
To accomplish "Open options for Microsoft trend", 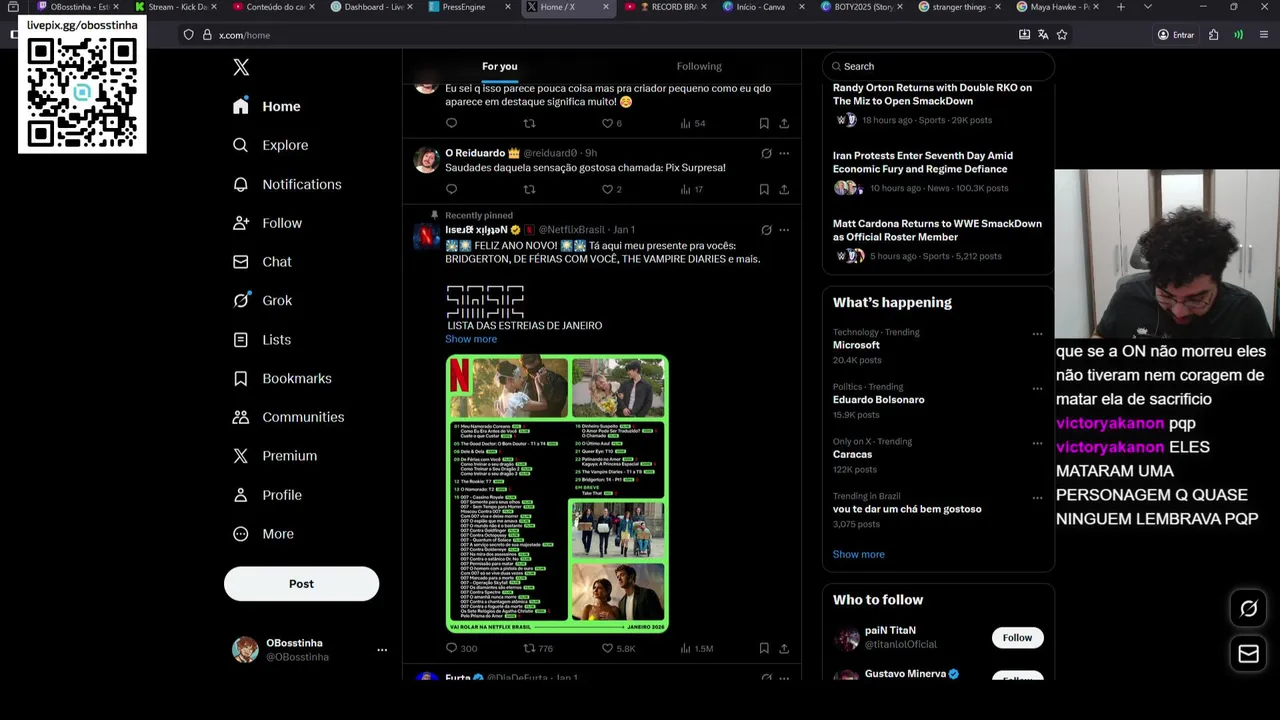I will click(x=1037, y=334).
